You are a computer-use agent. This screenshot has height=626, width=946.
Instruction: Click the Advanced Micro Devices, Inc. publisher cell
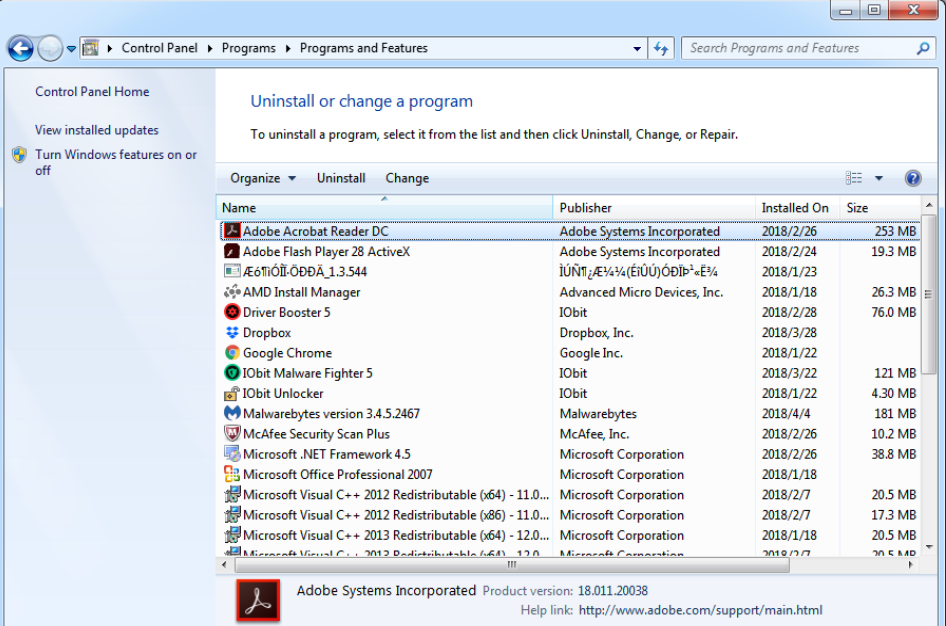(x=641, y=292)
